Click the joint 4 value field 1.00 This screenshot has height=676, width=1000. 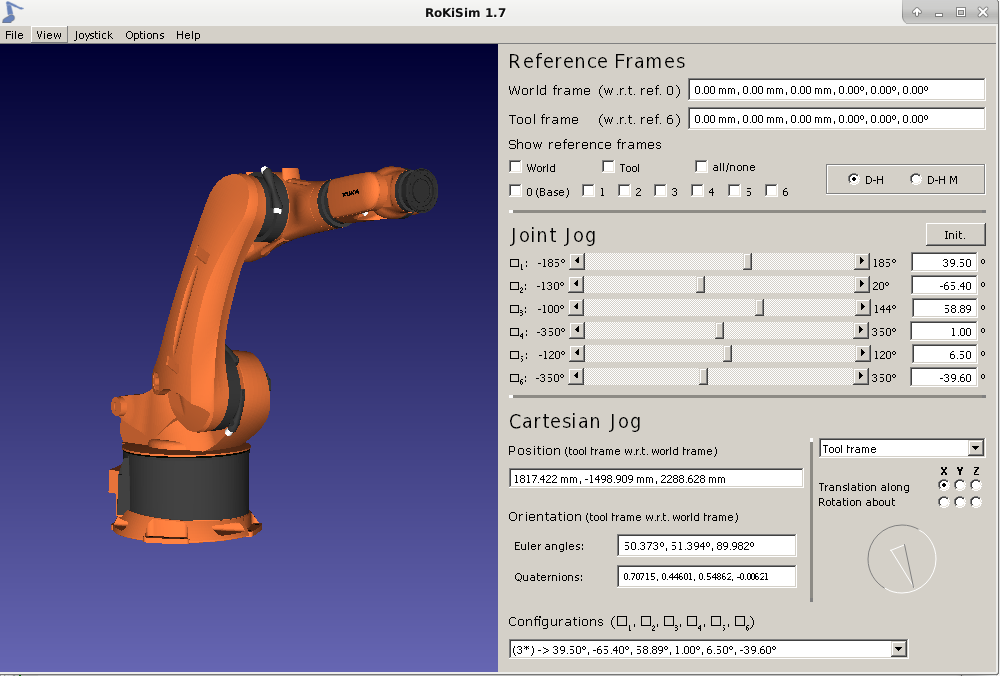click(x=945, y=331)
